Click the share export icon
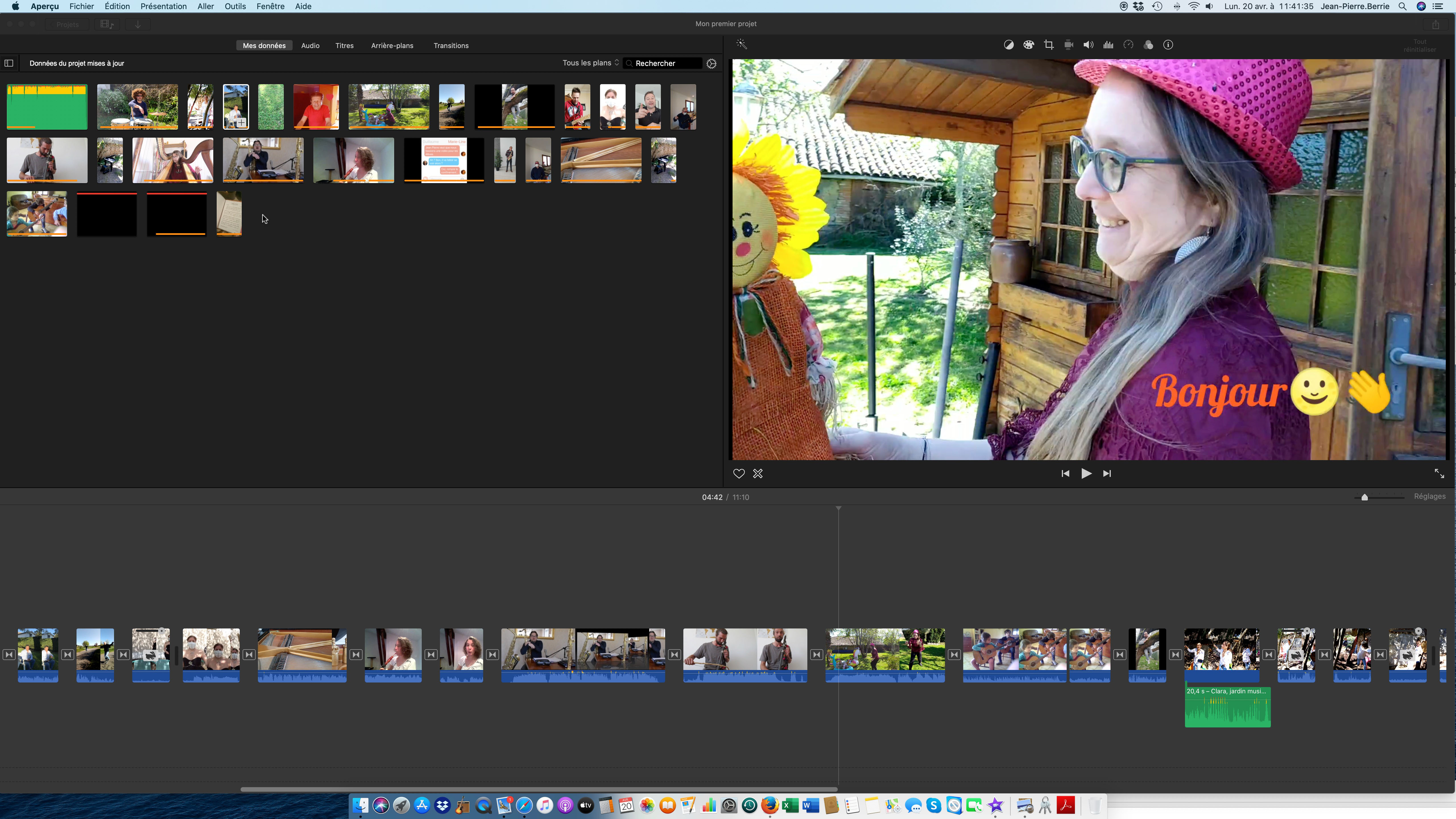 (1436, 24)
